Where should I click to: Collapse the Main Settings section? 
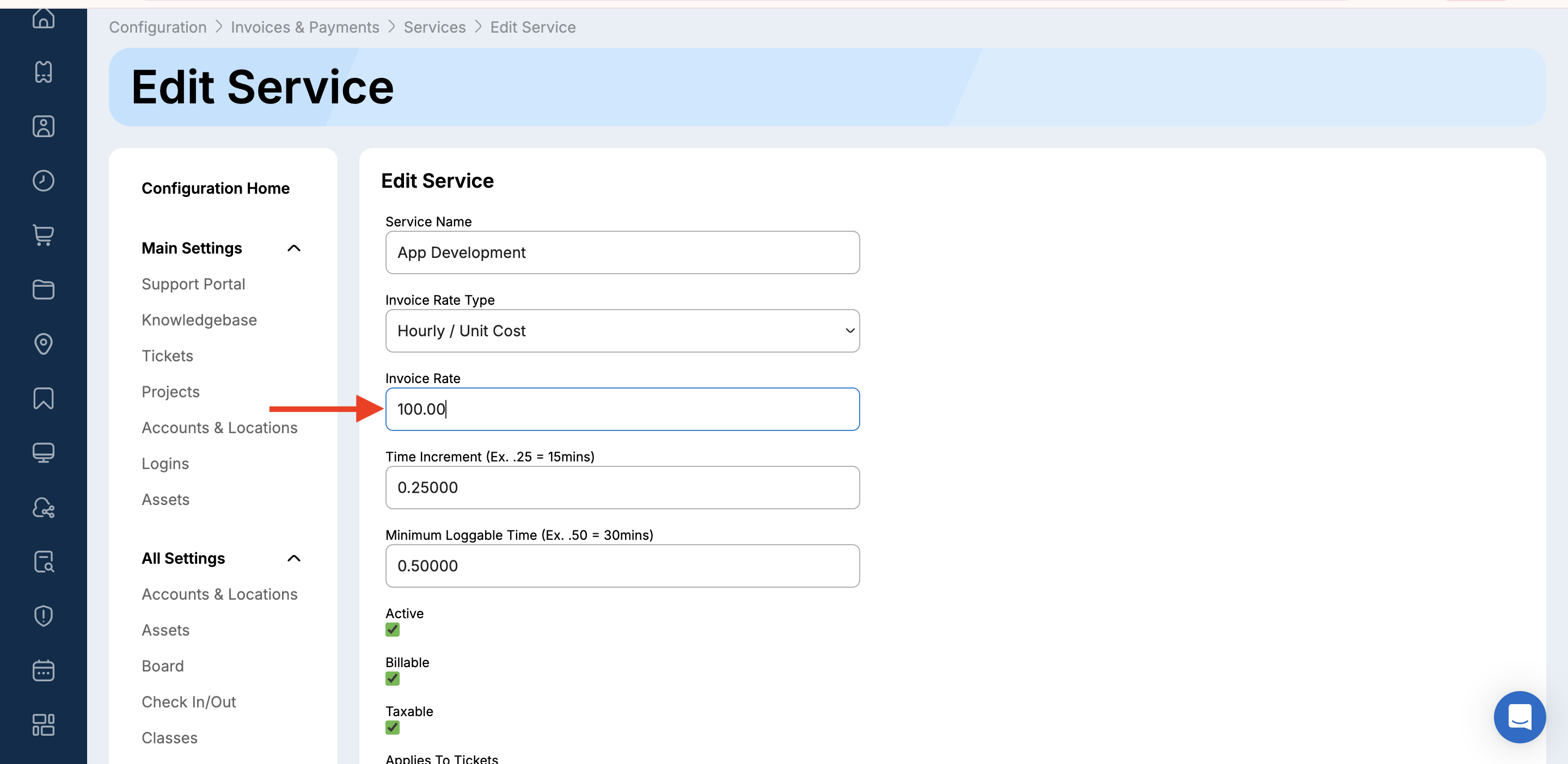294,248
